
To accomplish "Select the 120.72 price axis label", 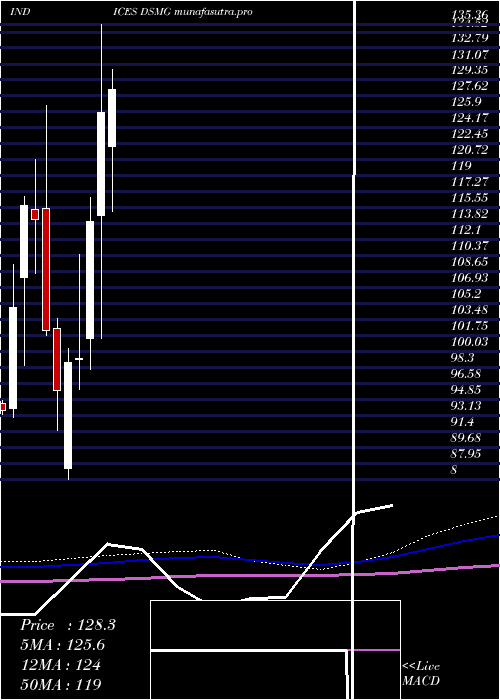I will pyautogui.click(x=469, y=150).
